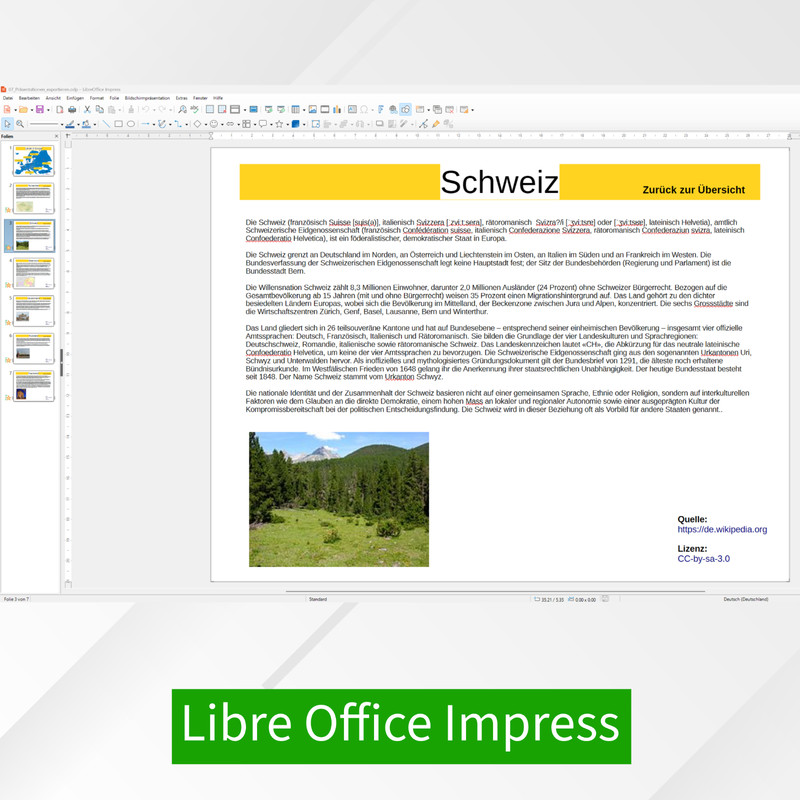Image resolution: width=800 pixels, height=800 pixels.
Task: Open the Line Style dropdown arrow
Action: pyautogui.click(x=62, y=124)
